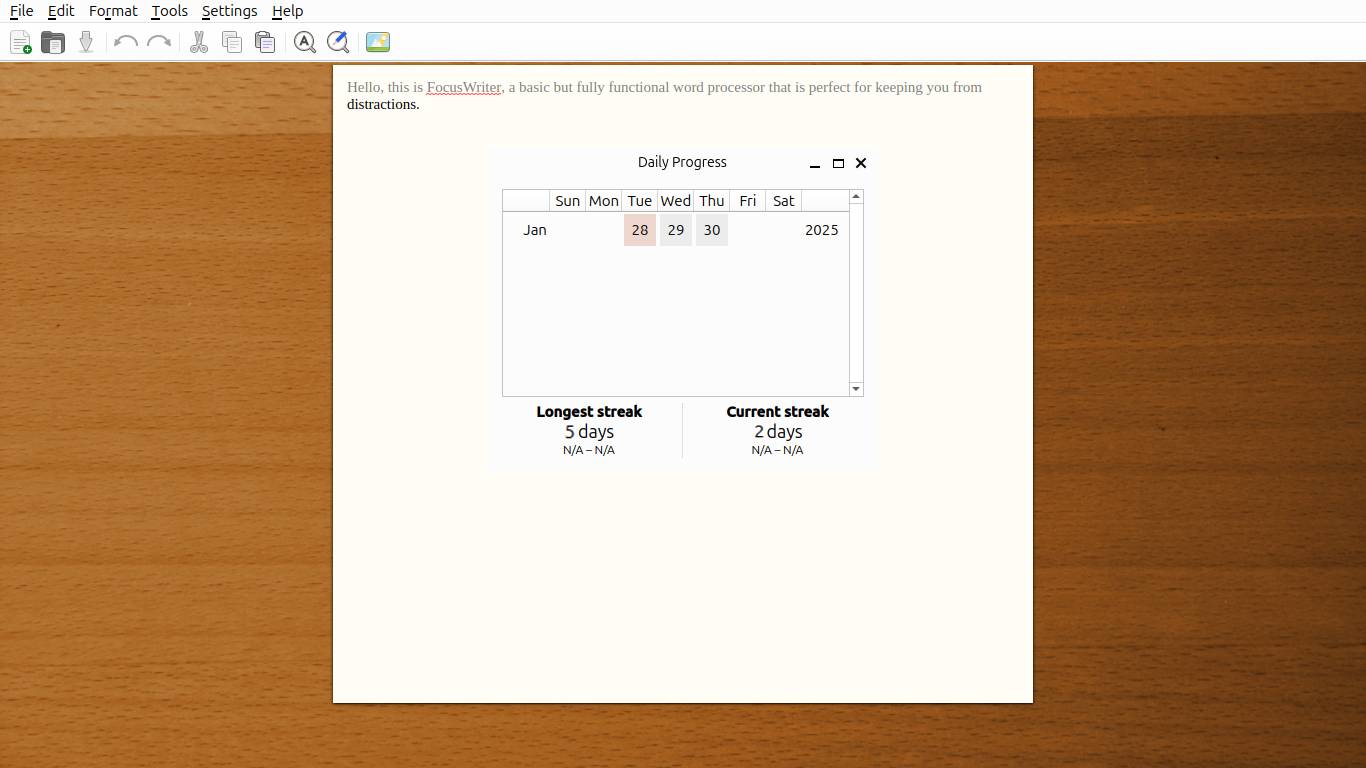The height and width of the screenshot is (768, 1366).
Task: Open Themes with the landscape icon
Action: [378, 42]
